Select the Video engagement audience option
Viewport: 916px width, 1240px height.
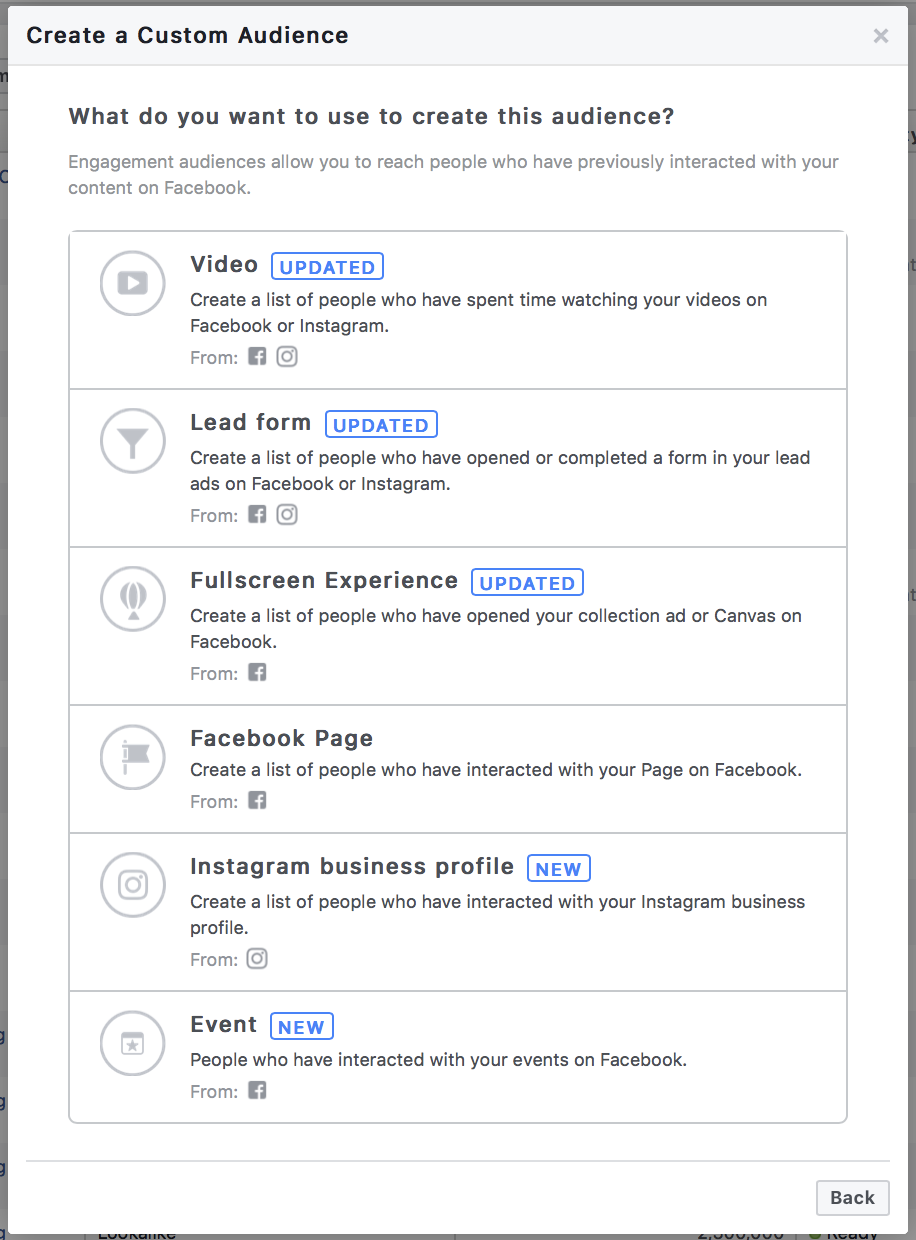(457, 308)
